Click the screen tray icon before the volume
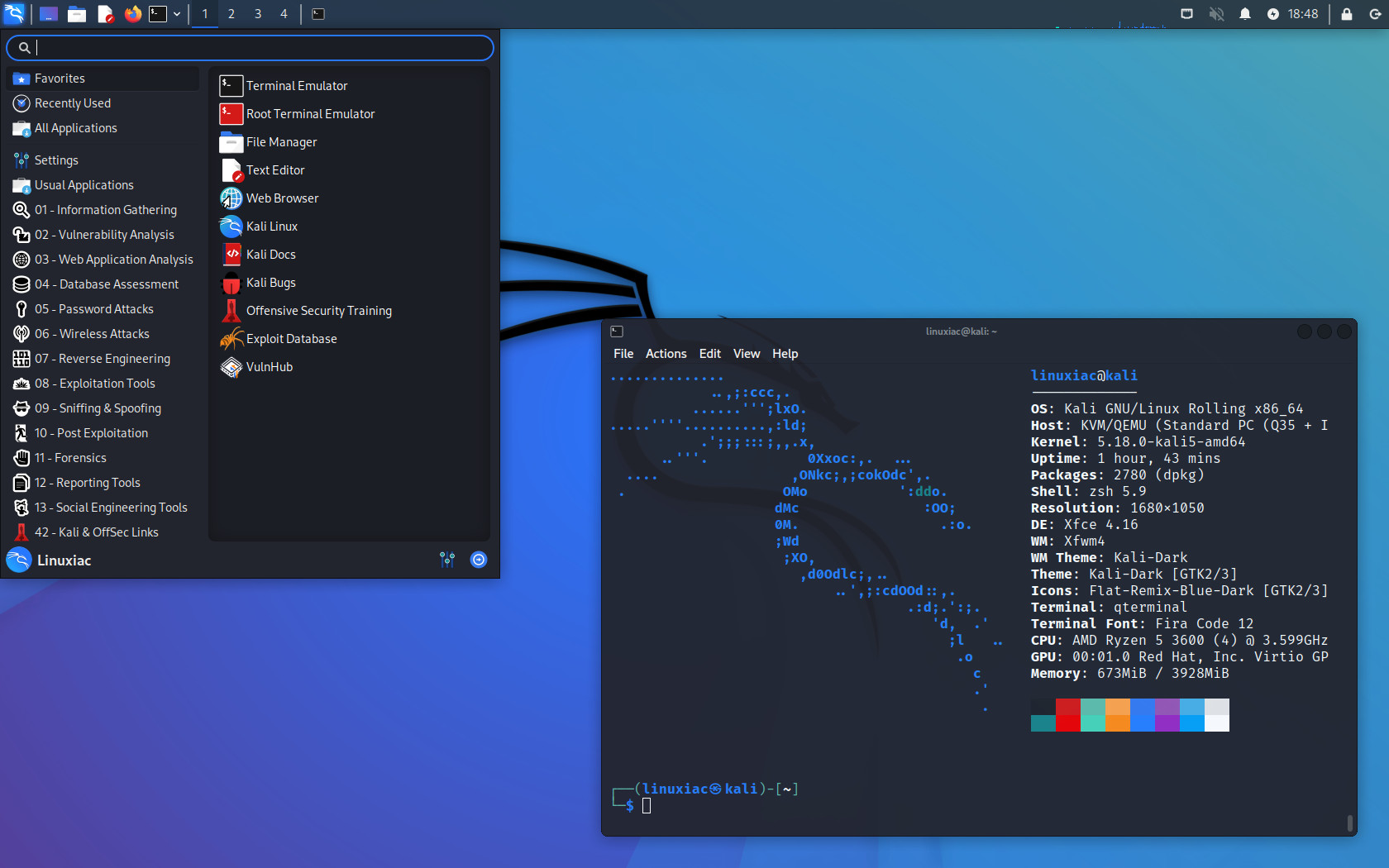The width and height of the screenshot is (1389, 868). [x=1186, y=14]
